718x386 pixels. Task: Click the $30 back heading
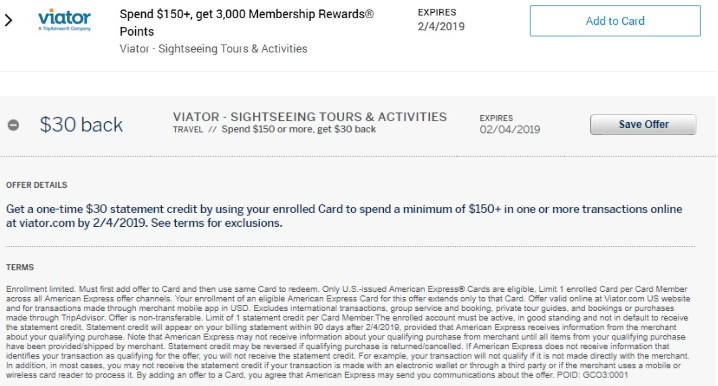pos(81,125)
